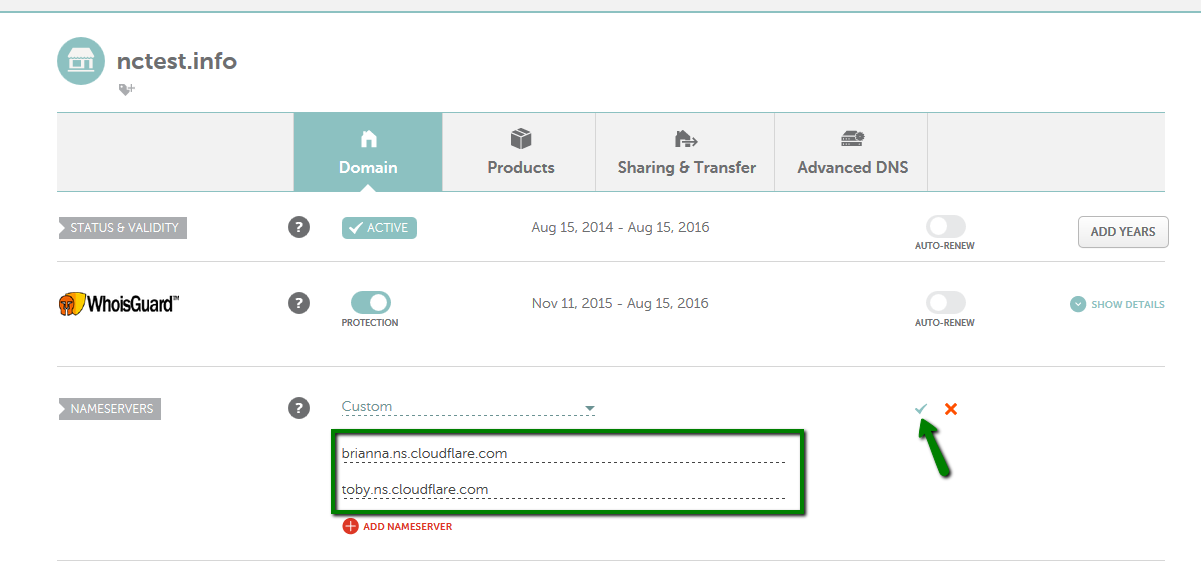
Task: Go to the Sharing & Transfer tab
Action: pyautogui.click(x=686, y=152)
